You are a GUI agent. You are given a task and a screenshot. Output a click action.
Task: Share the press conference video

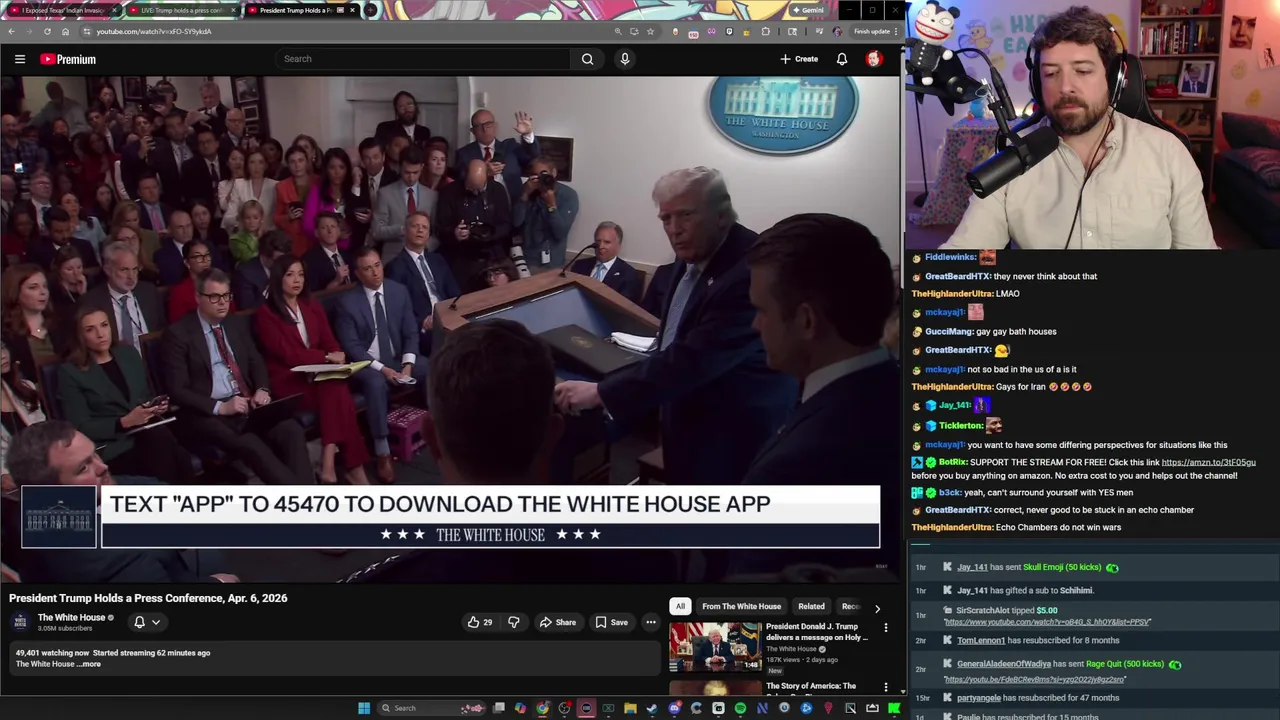[558, 622]
